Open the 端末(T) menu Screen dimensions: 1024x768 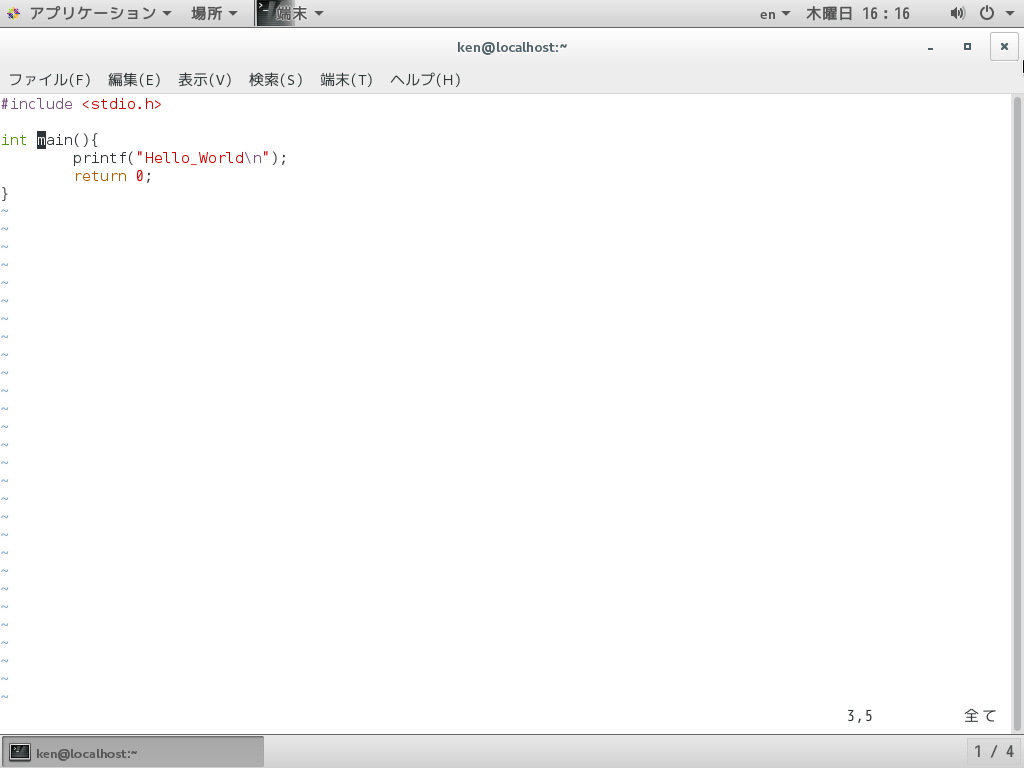pos(346,80)
